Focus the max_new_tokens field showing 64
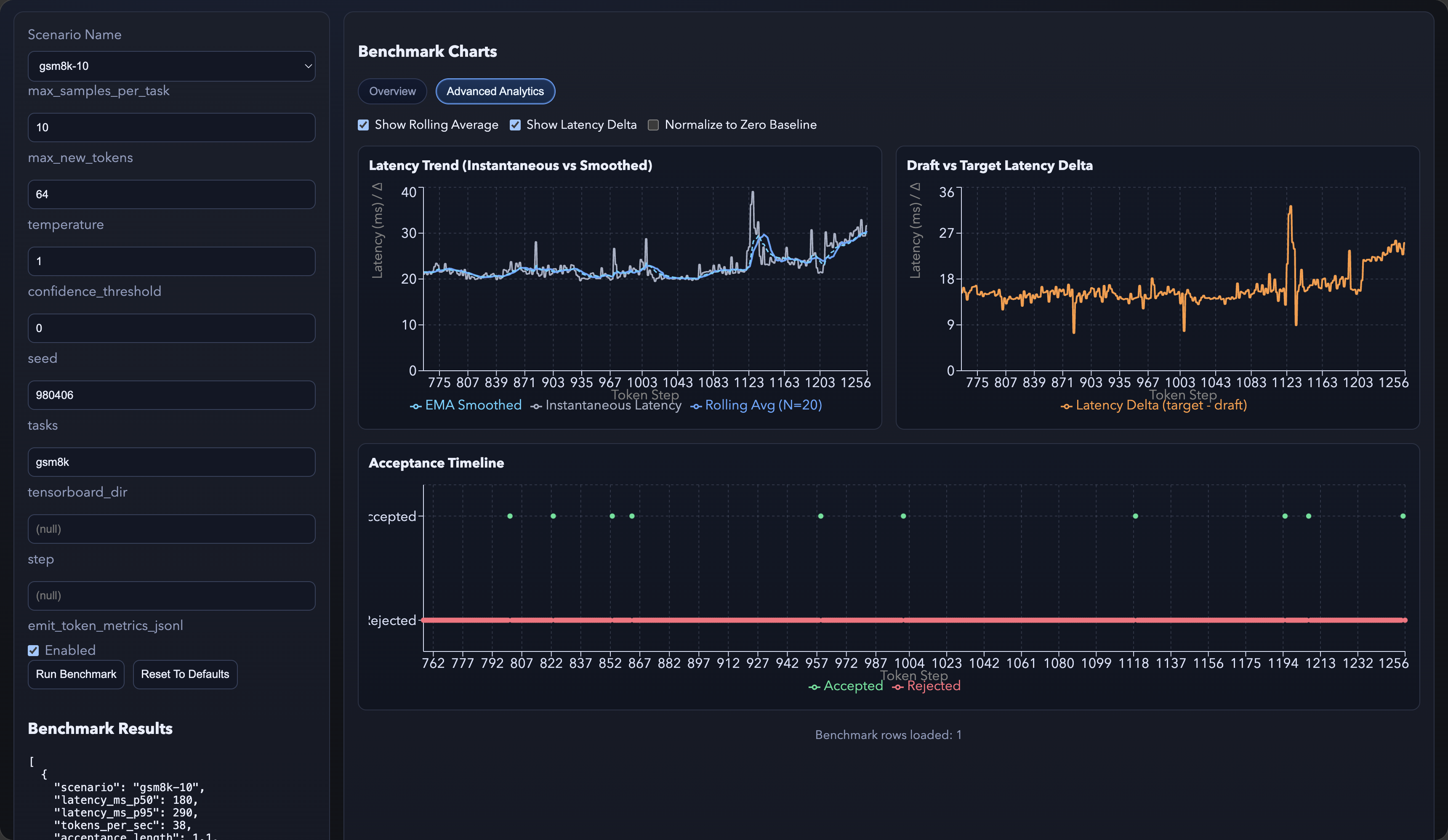The image size is (1448, 840). 171,194
